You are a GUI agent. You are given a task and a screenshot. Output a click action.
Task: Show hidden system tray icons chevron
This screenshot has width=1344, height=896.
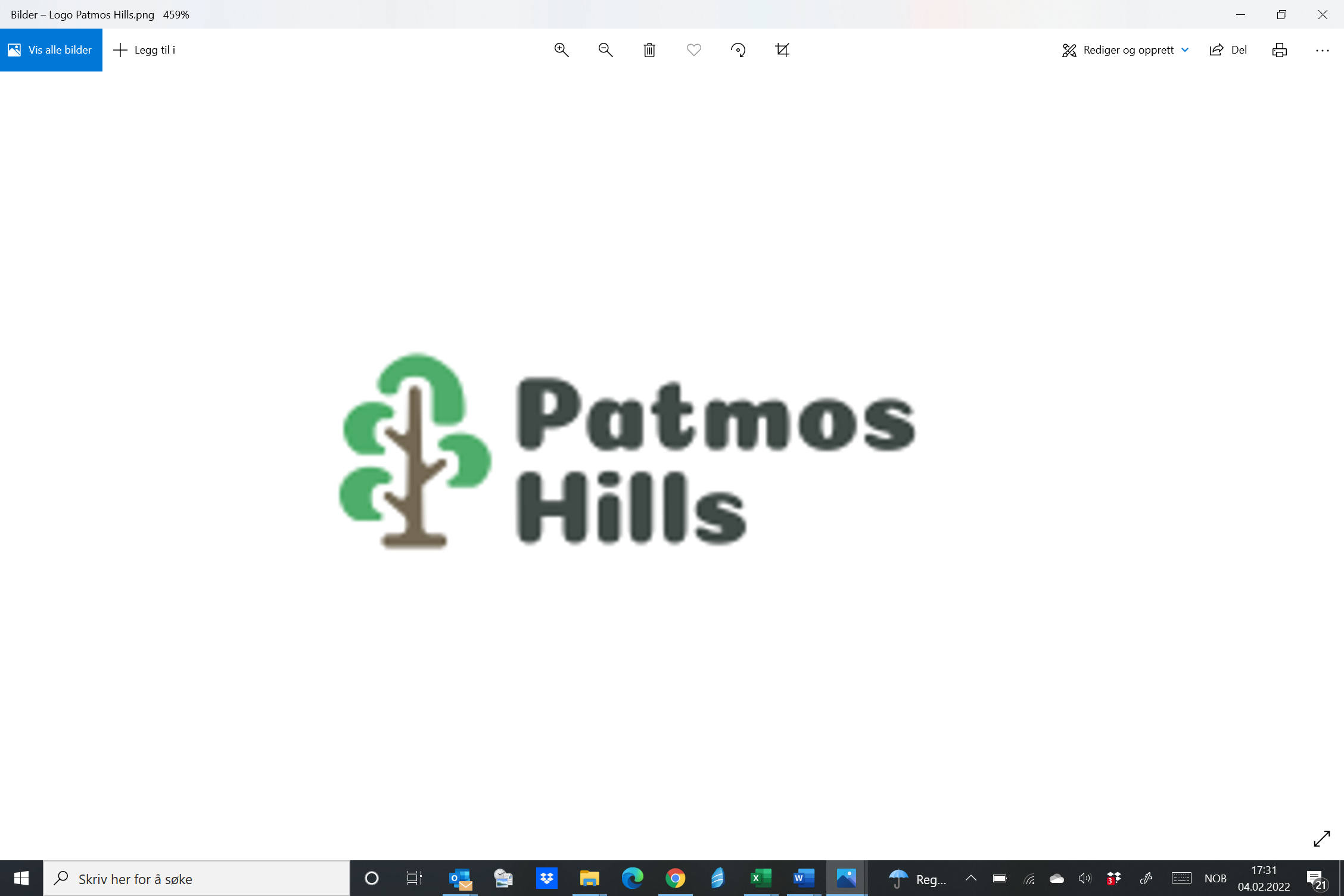coord(970,878)
